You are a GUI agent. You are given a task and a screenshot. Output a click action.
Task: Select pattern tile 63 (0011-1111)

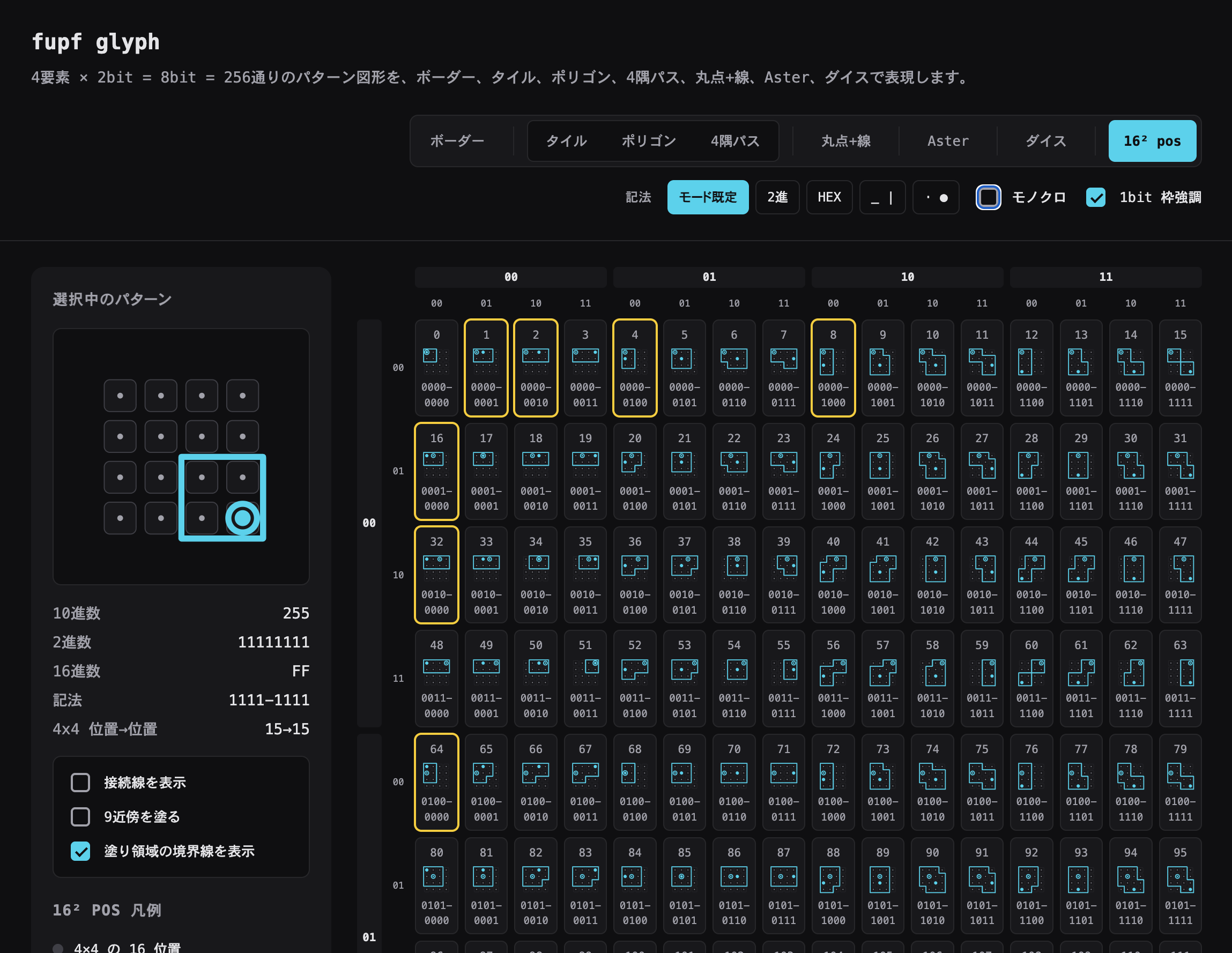pyautogui.click(x=1179, y=679)
